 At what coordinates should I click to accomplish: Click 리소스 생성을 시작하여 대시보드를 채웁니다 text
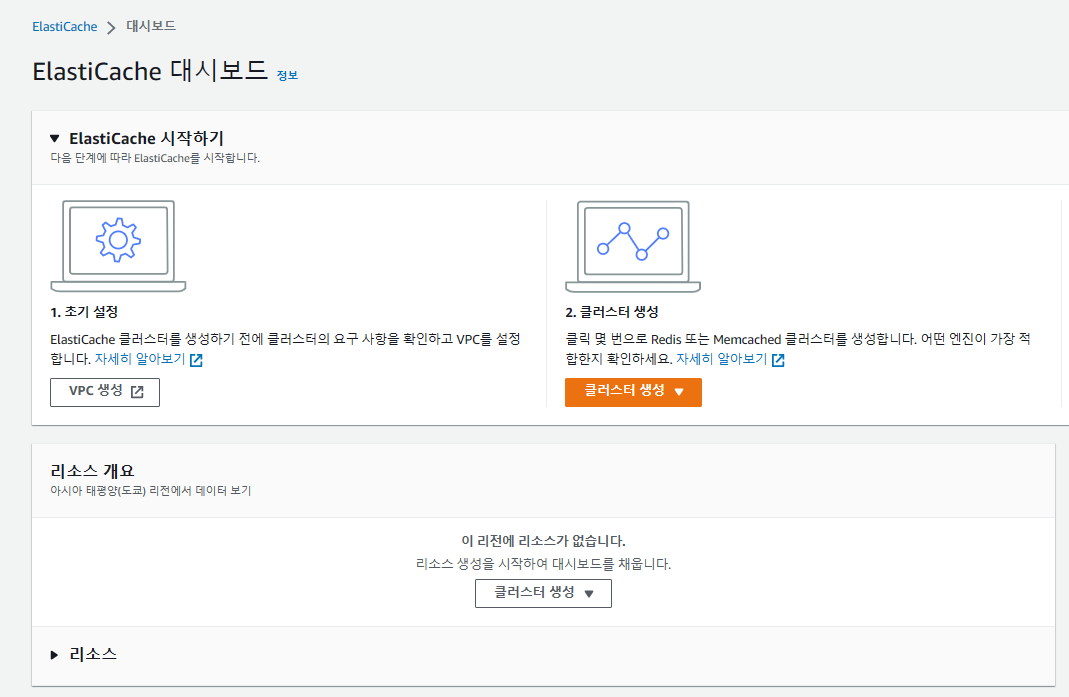(x=543, y=564)
